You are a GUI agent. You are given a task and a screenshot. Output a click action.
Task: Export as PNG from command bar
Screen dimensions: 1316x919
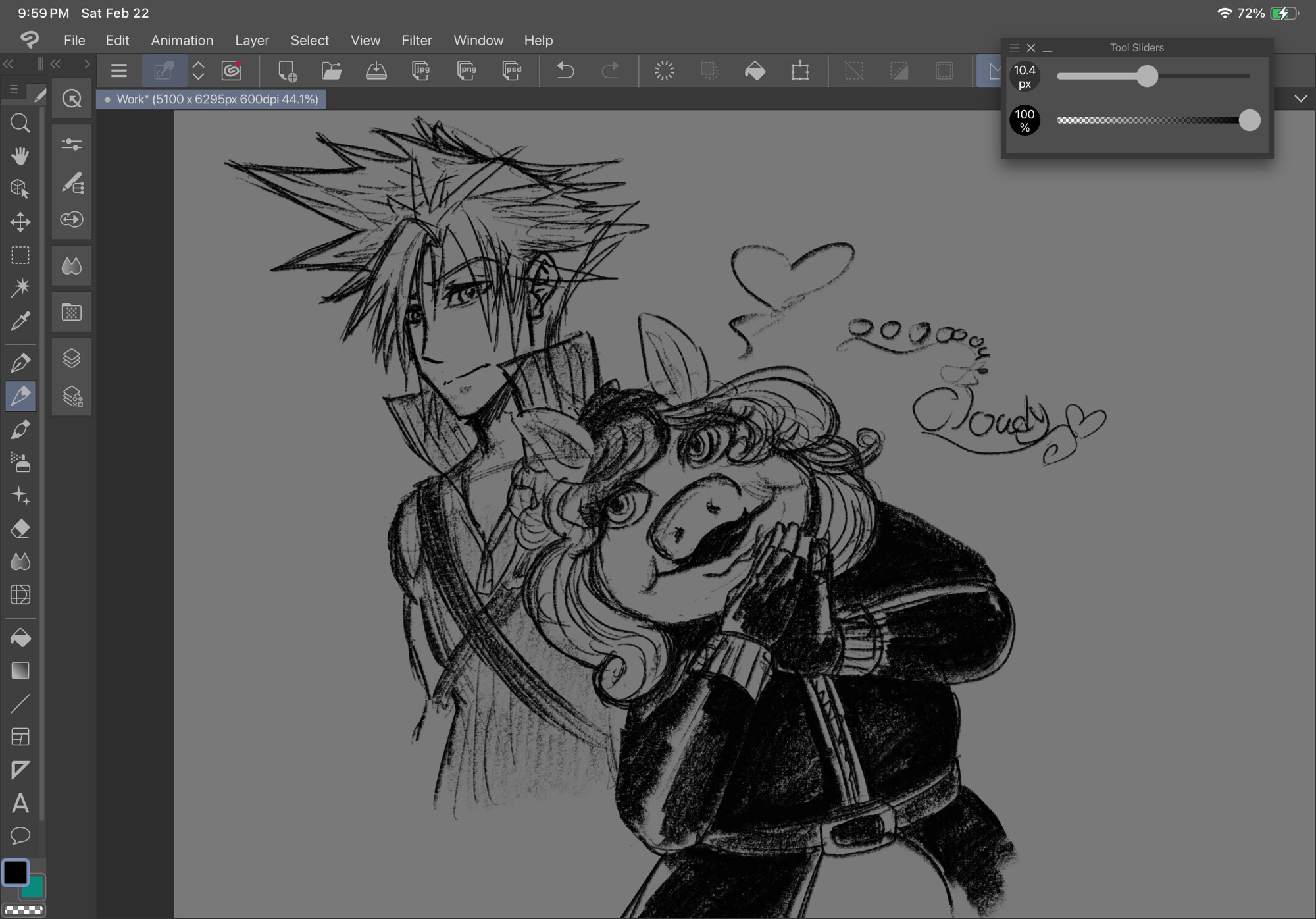point(467,70)
